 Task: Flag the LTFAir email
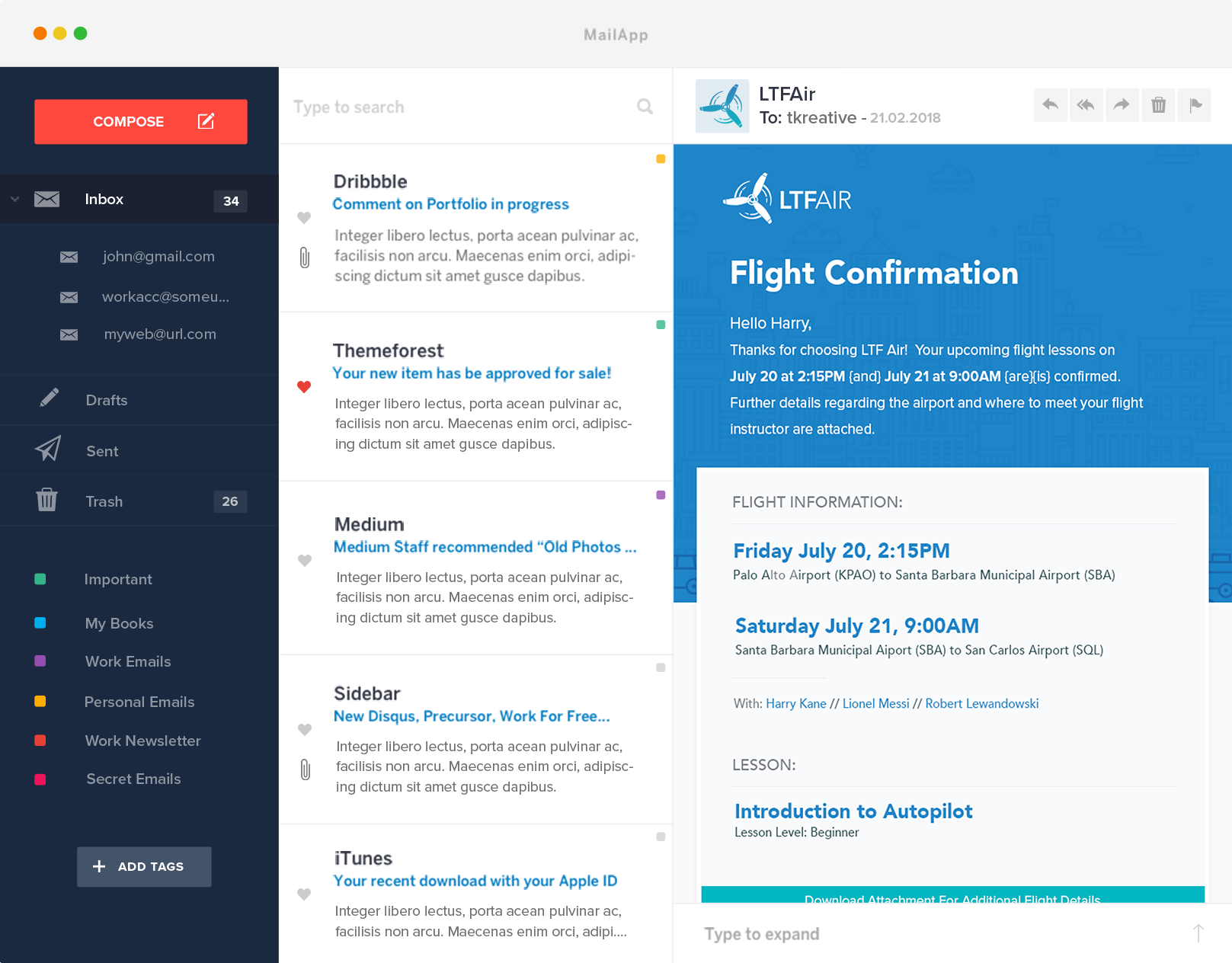coord(1195,104)
